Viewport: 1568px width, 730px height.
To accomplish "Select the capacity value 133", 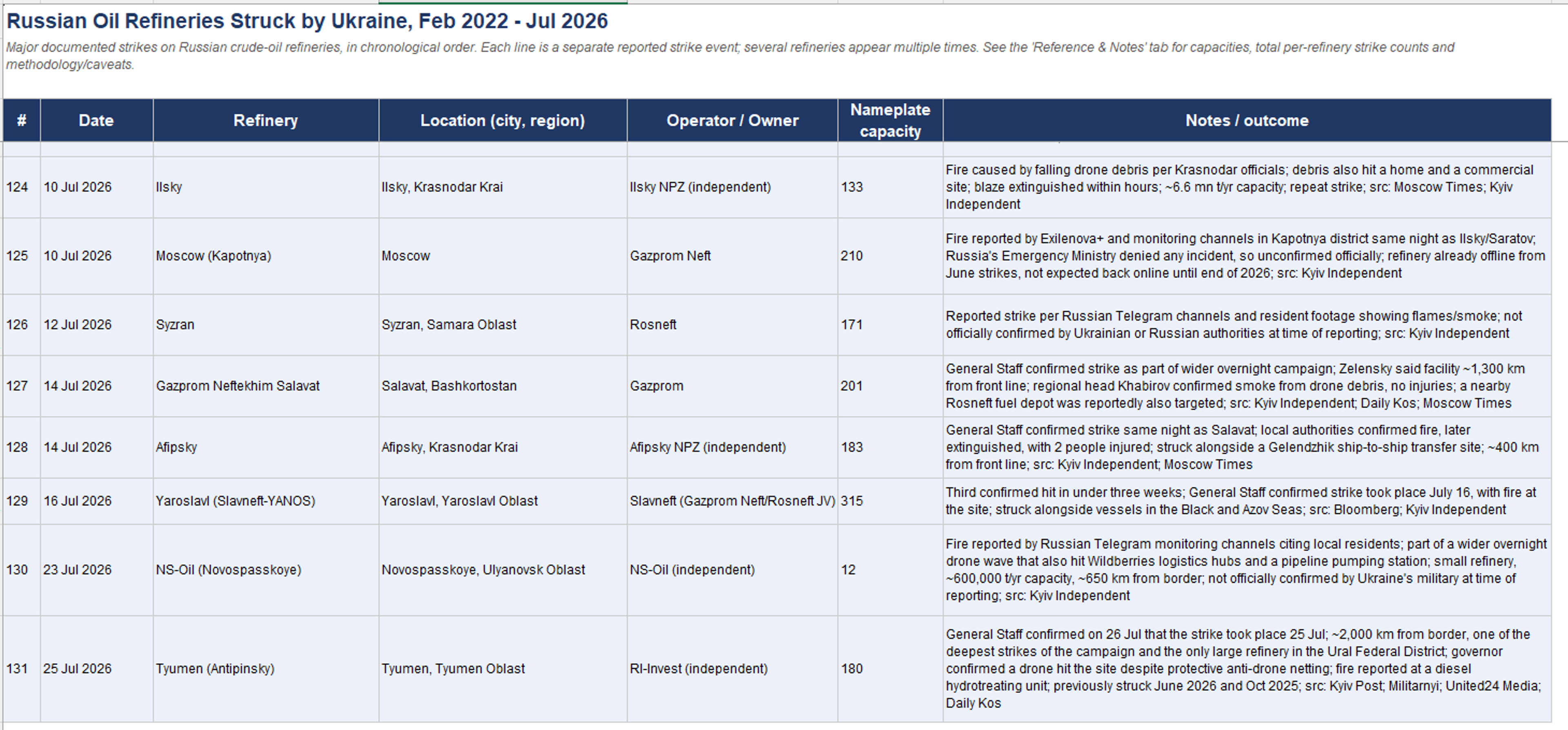I will (891, 188).
